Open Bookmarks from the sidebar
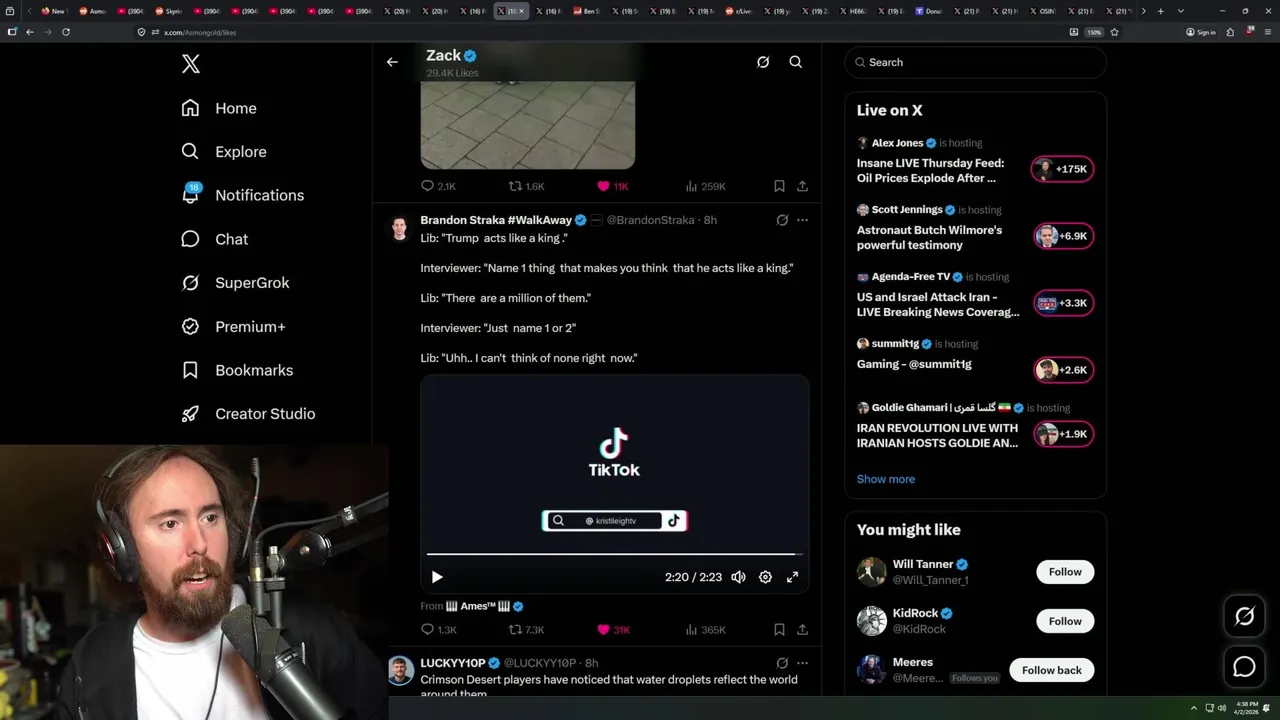Screen dimensions: 1280x720 (238, 370)
